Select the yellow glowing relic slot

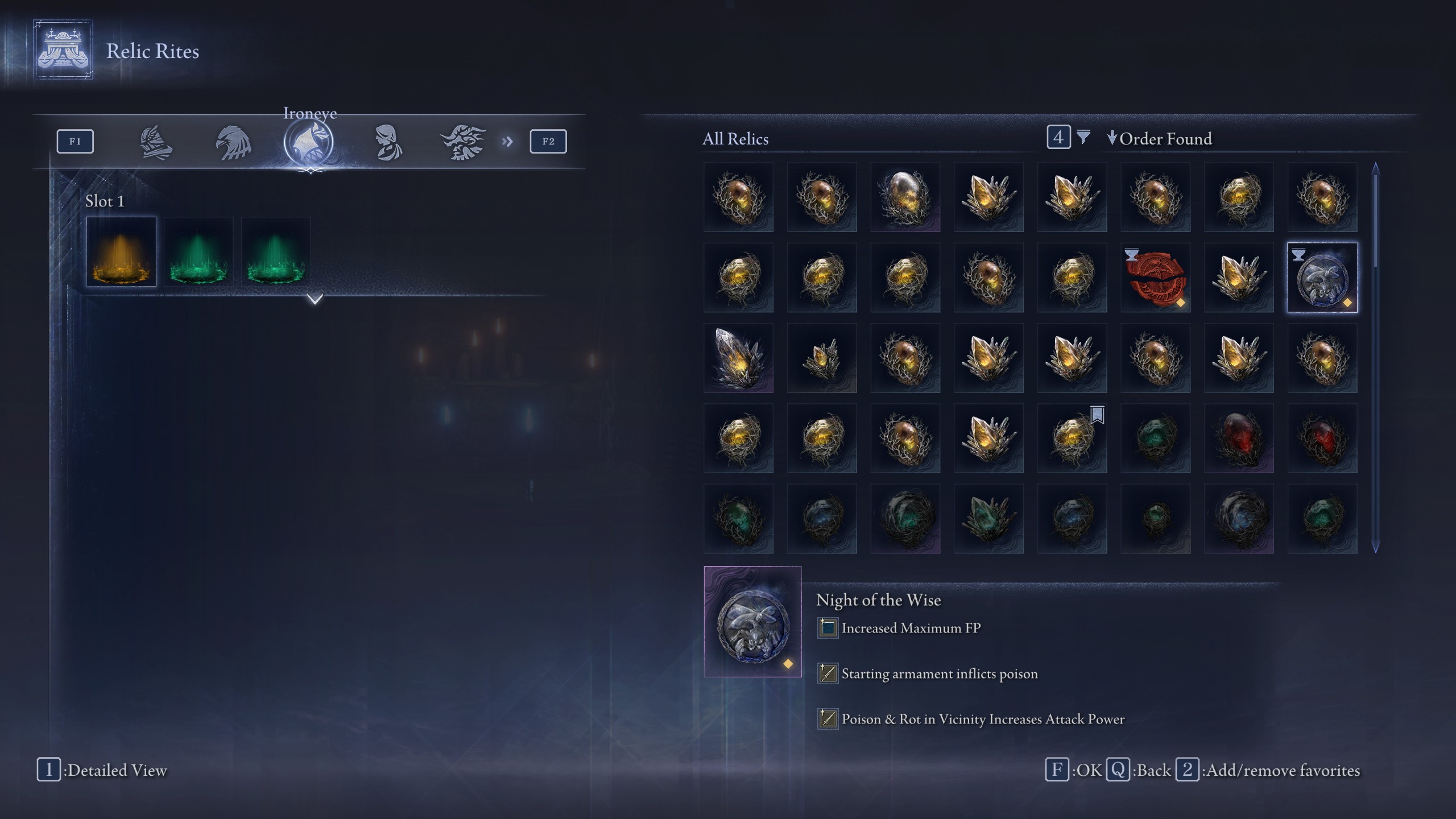pyautogui.click(x=121, y=251)
